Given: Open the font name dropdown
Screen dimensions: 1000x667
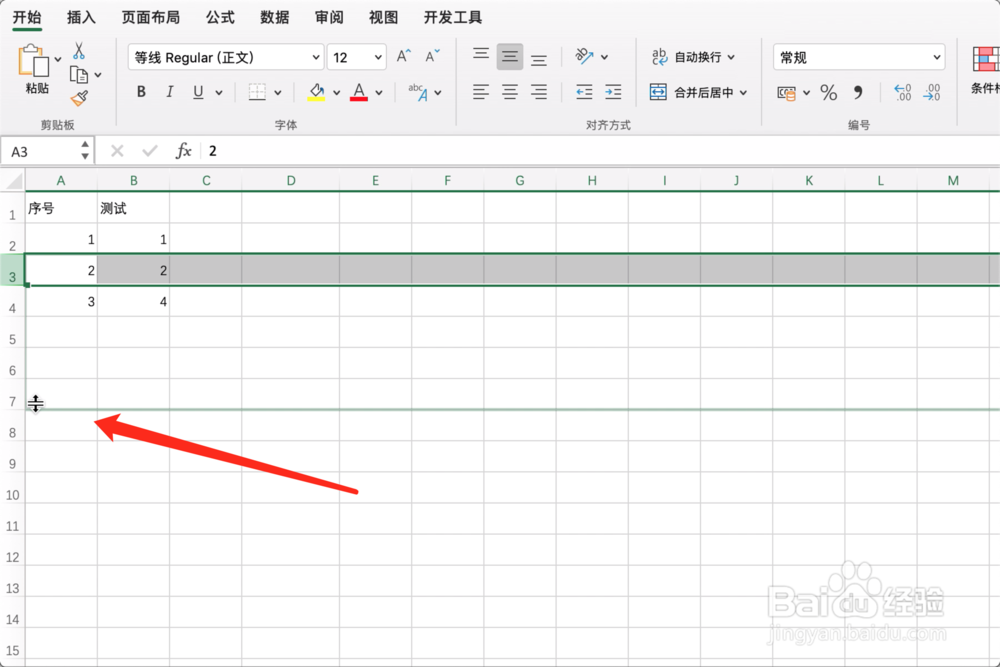Looking at the screenshot, I should (315, 57).
